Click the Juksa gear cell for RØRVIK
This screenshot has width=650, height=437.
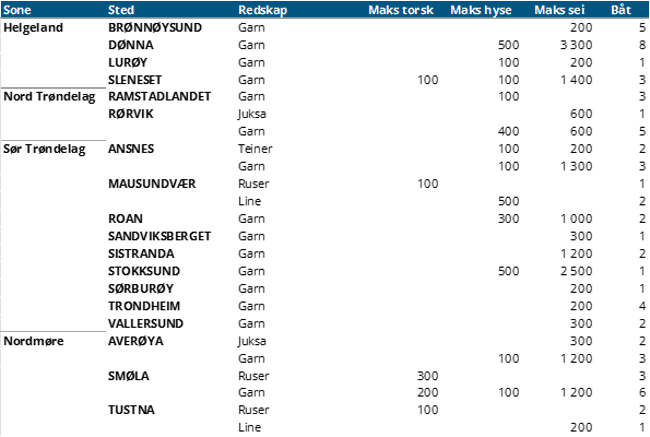252,114
